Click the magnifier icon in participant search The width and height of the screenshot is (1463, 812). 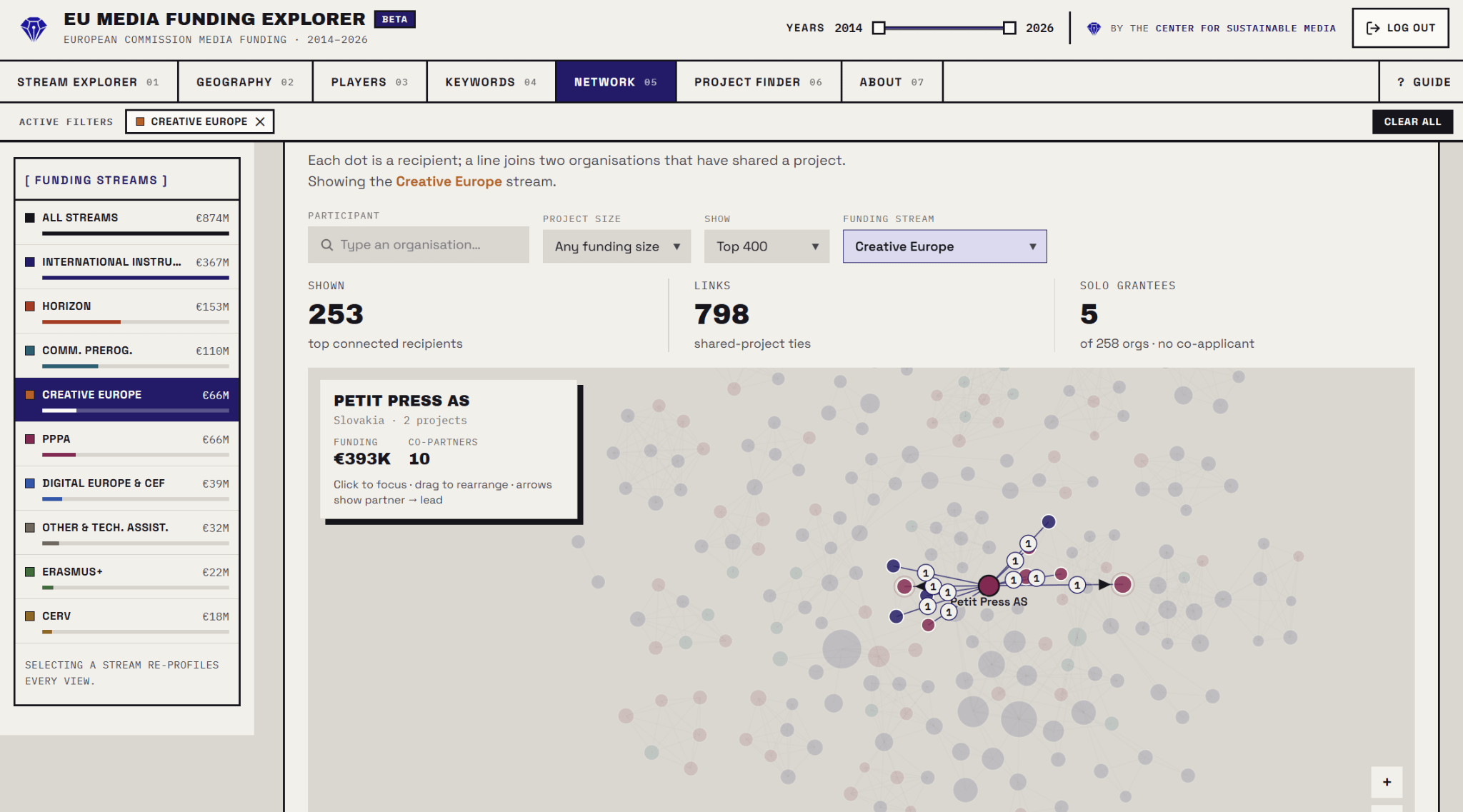[327, 245]
